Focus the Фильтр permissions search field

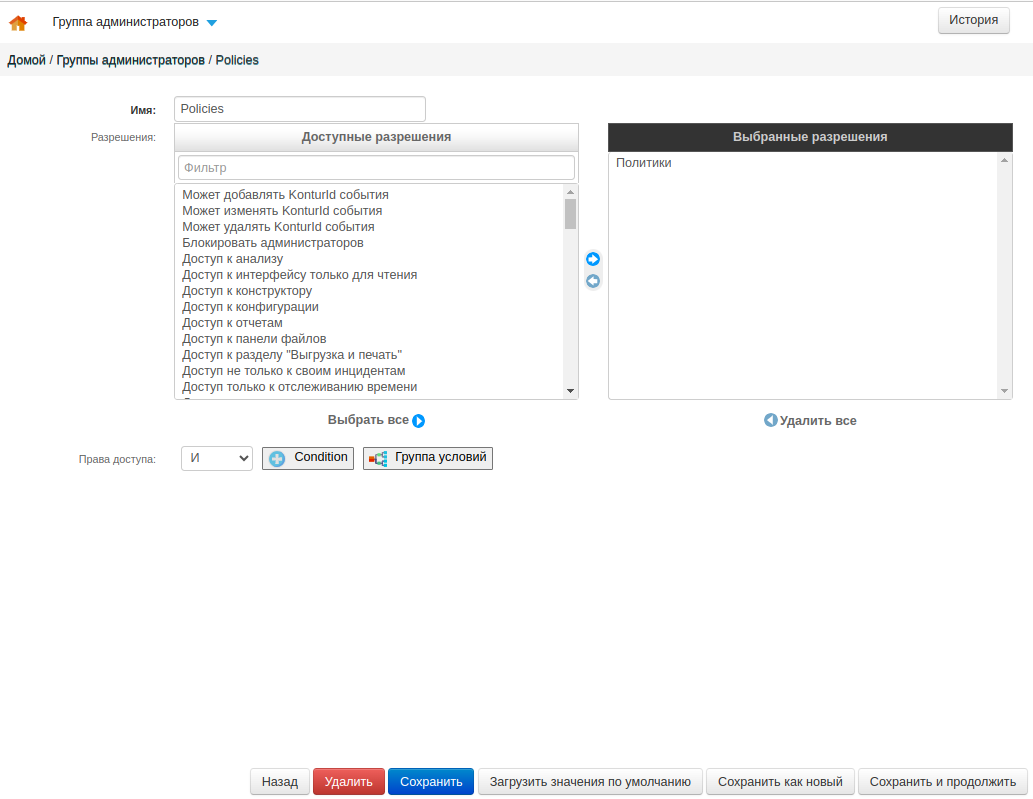point(376,167)
